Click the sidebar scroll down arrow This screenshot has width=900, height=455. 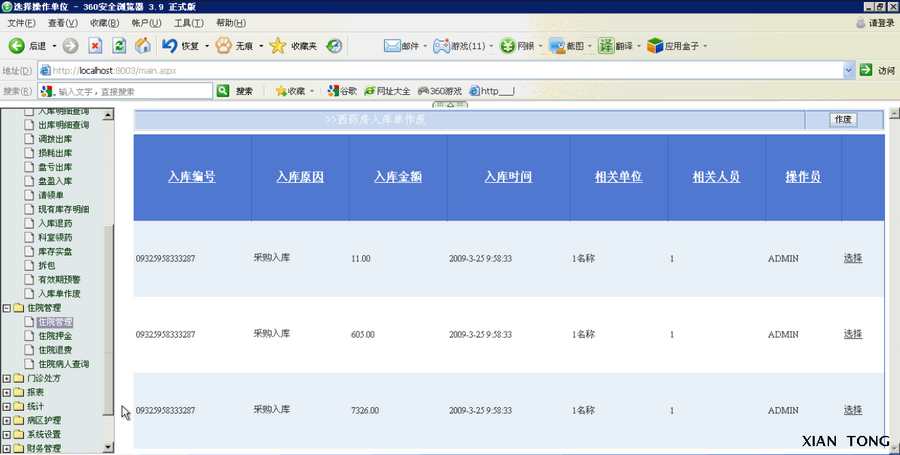pos(108,447)
